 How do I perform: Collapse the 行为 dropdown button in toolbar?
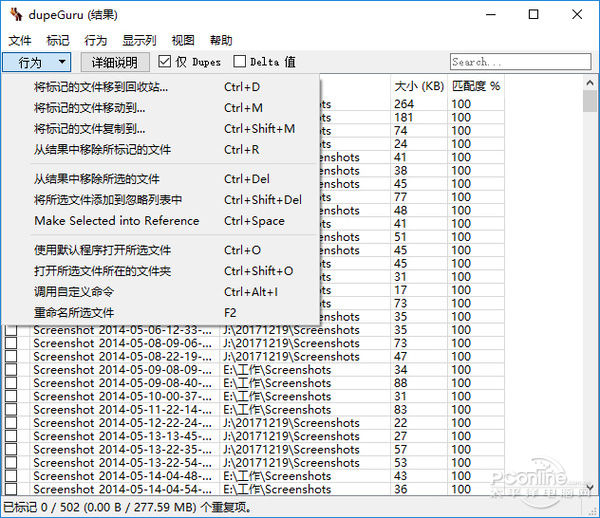click(37, 62)
